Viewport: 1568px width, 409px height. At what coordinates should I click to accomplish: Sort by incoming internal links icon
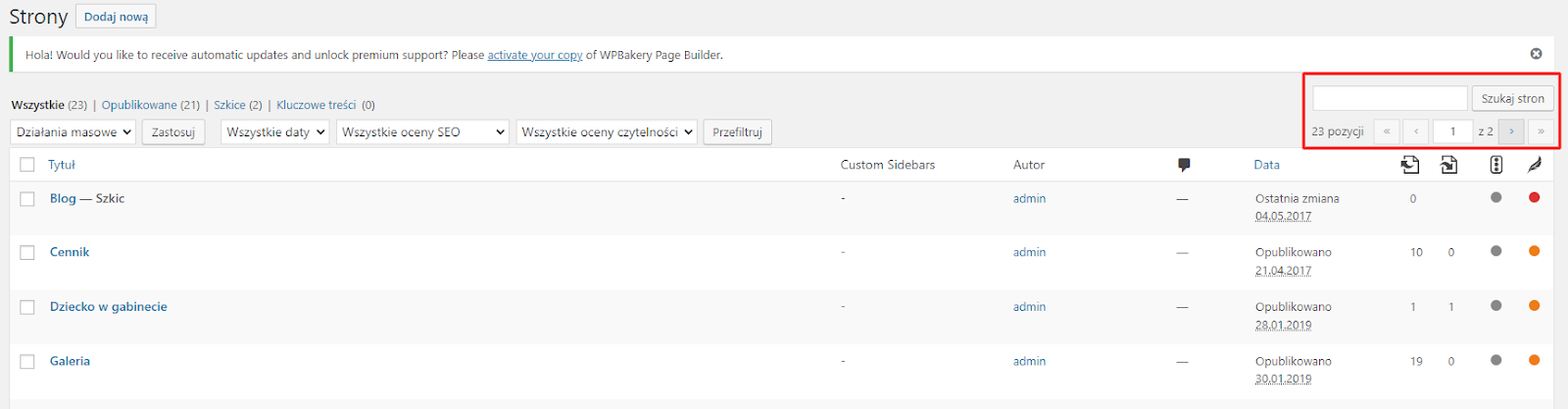(1448, 165)
